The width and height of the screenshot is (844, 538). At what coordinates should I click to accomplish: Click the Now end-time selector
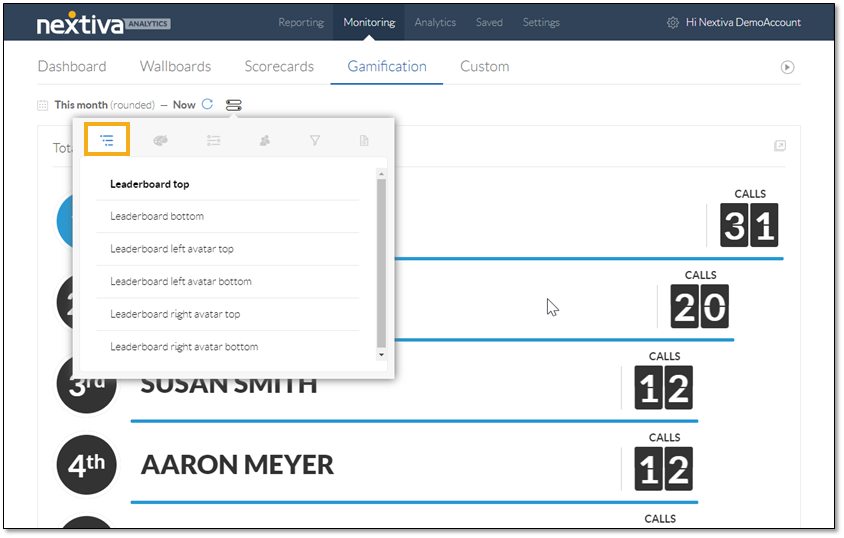tap(184, 105)
